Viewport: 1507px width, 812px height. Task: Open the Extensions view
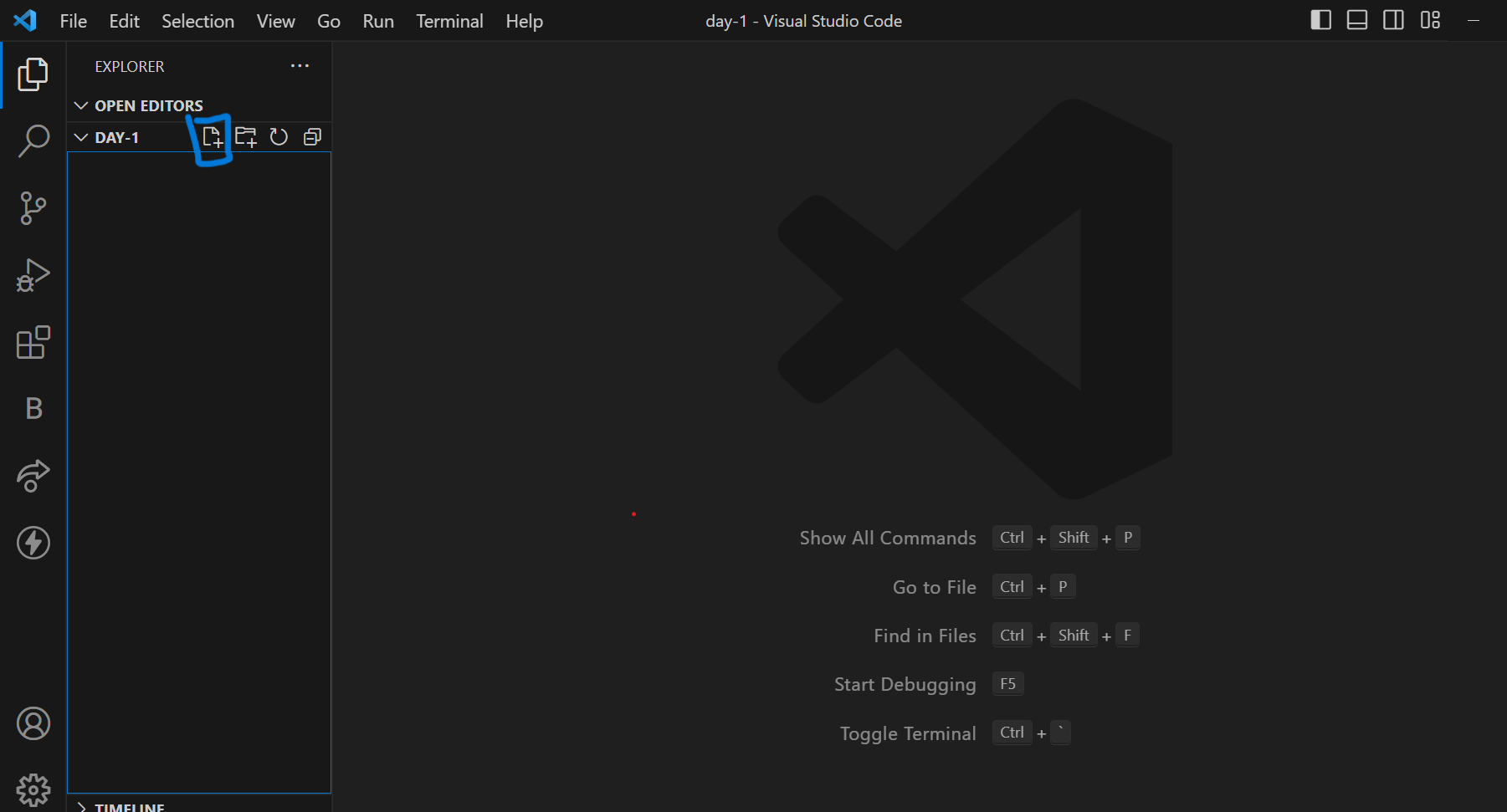click(x=33, y=342)
